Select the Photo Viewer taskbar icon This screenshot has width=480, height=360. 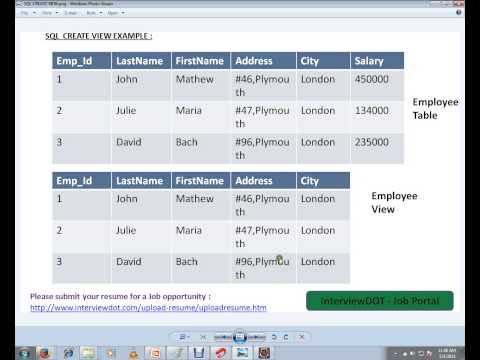coord(242,353)
